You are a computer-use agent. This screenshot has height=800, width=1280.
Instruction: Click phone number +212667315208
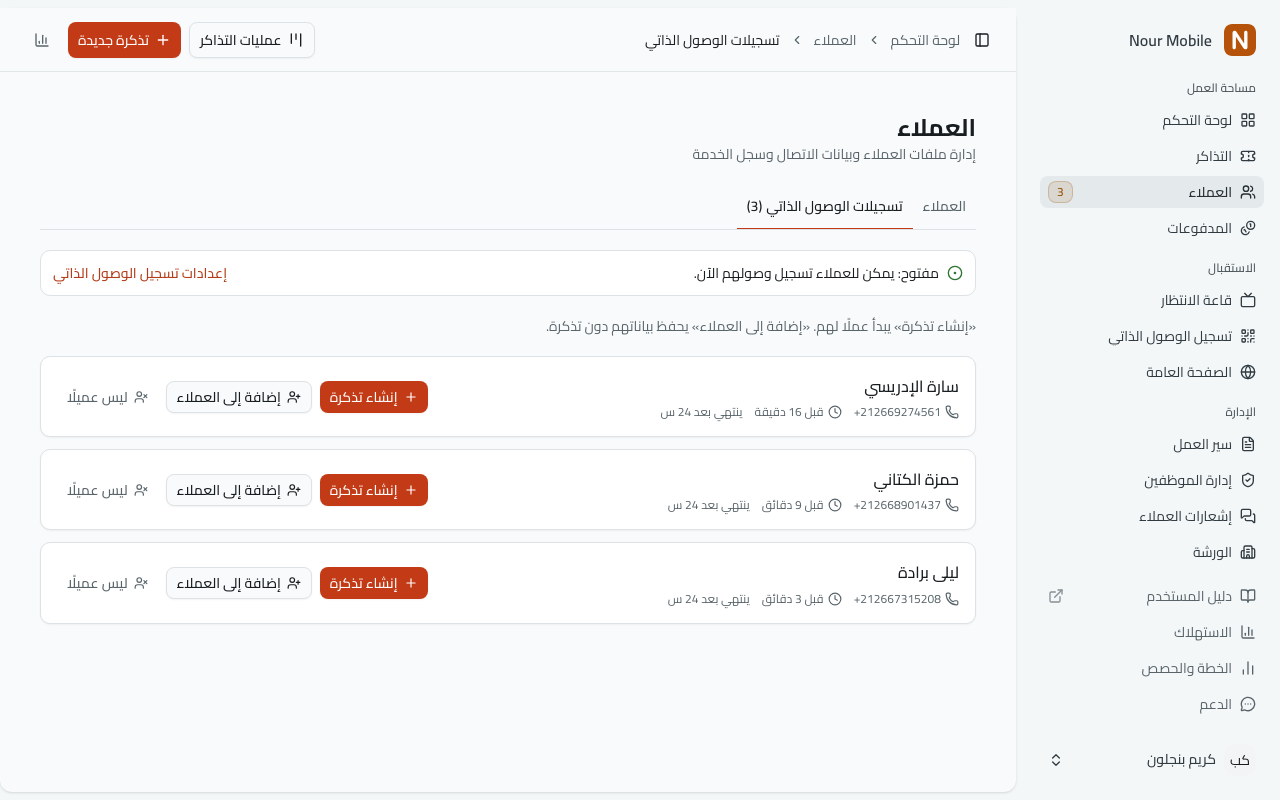(x=897, y=599)
